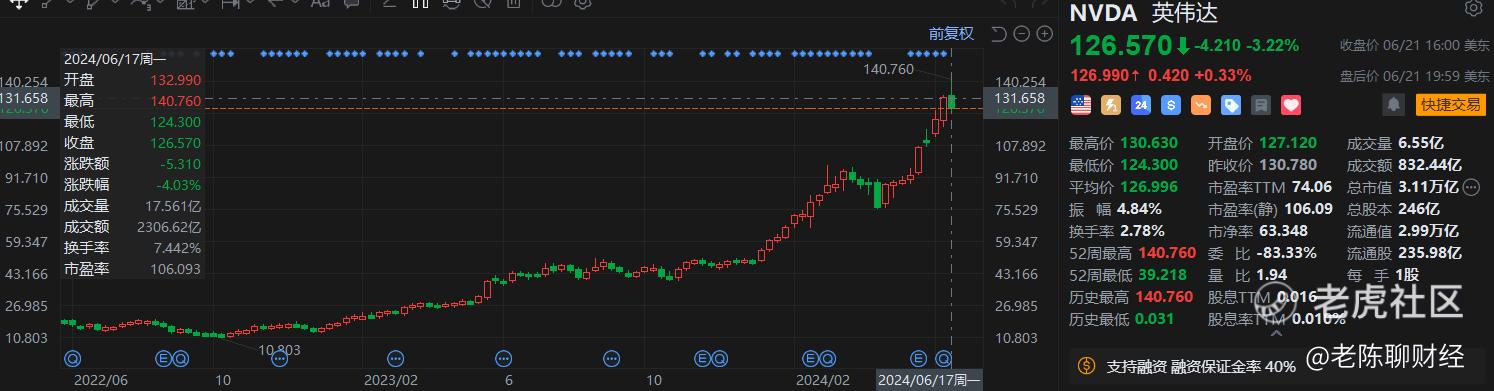The width and height of the screenshot is (1494, 391).
Task: Open the 前复权 price adjustment dropdown
Action: 950,33
